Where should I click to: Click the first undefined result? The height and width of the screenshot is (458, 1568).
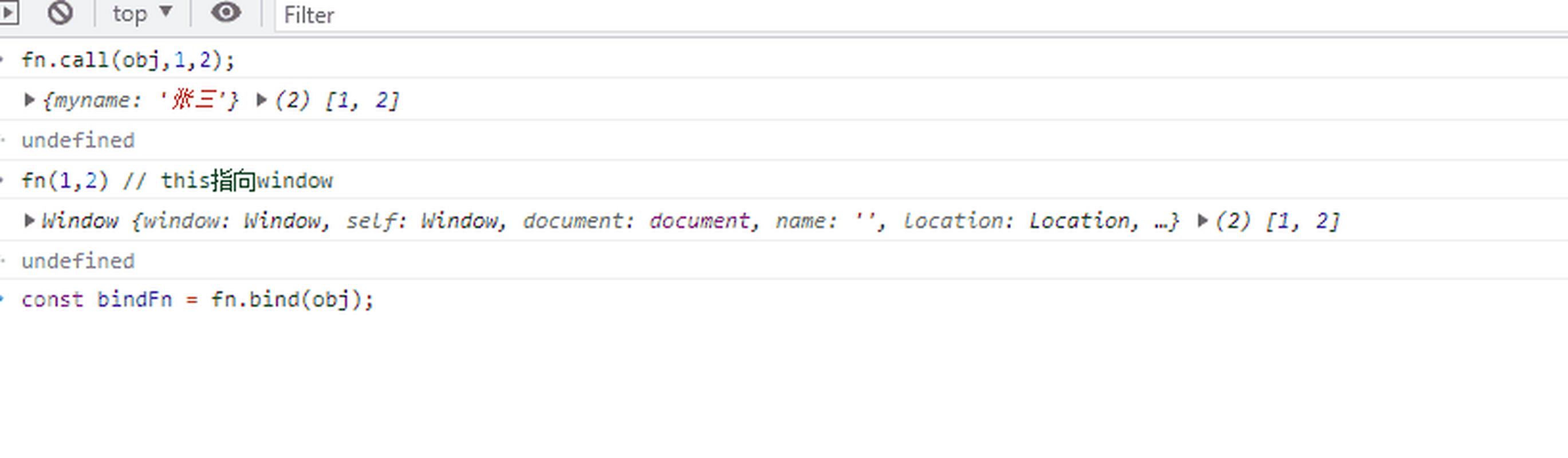point(78,140)
